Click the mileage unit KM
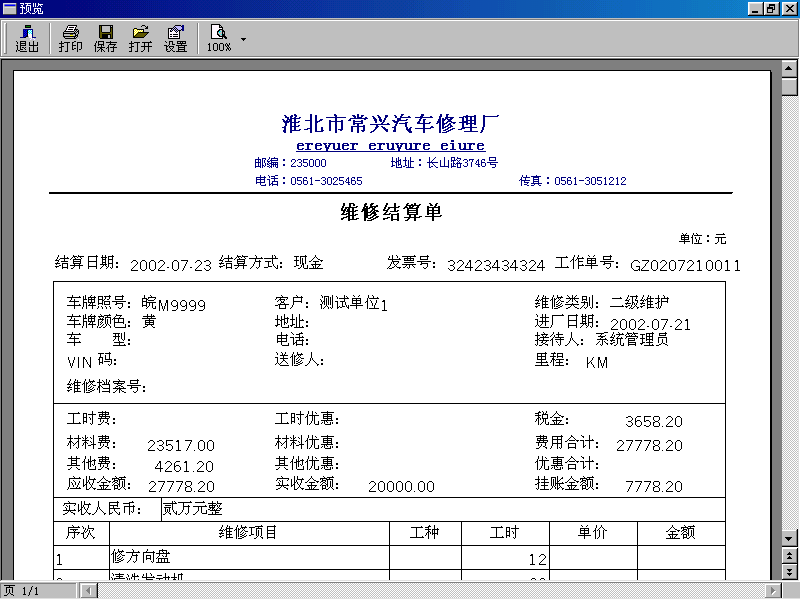Screen dimensions: 800x600 coord(597,363)
